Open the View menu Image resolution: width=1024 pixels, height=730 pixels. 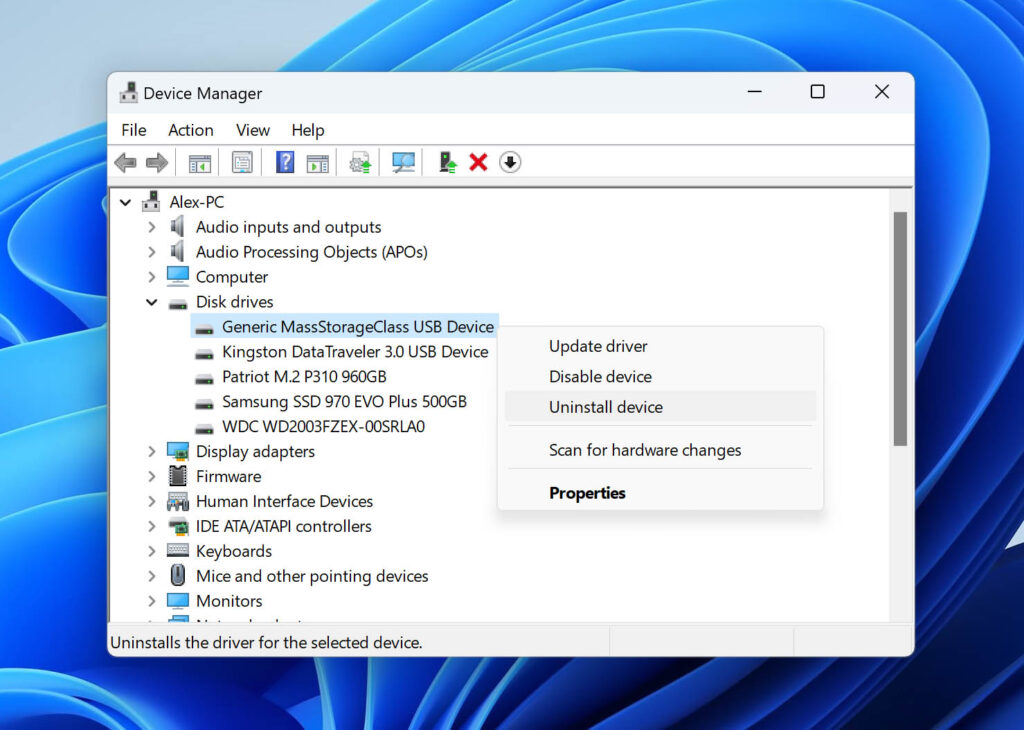252,130
